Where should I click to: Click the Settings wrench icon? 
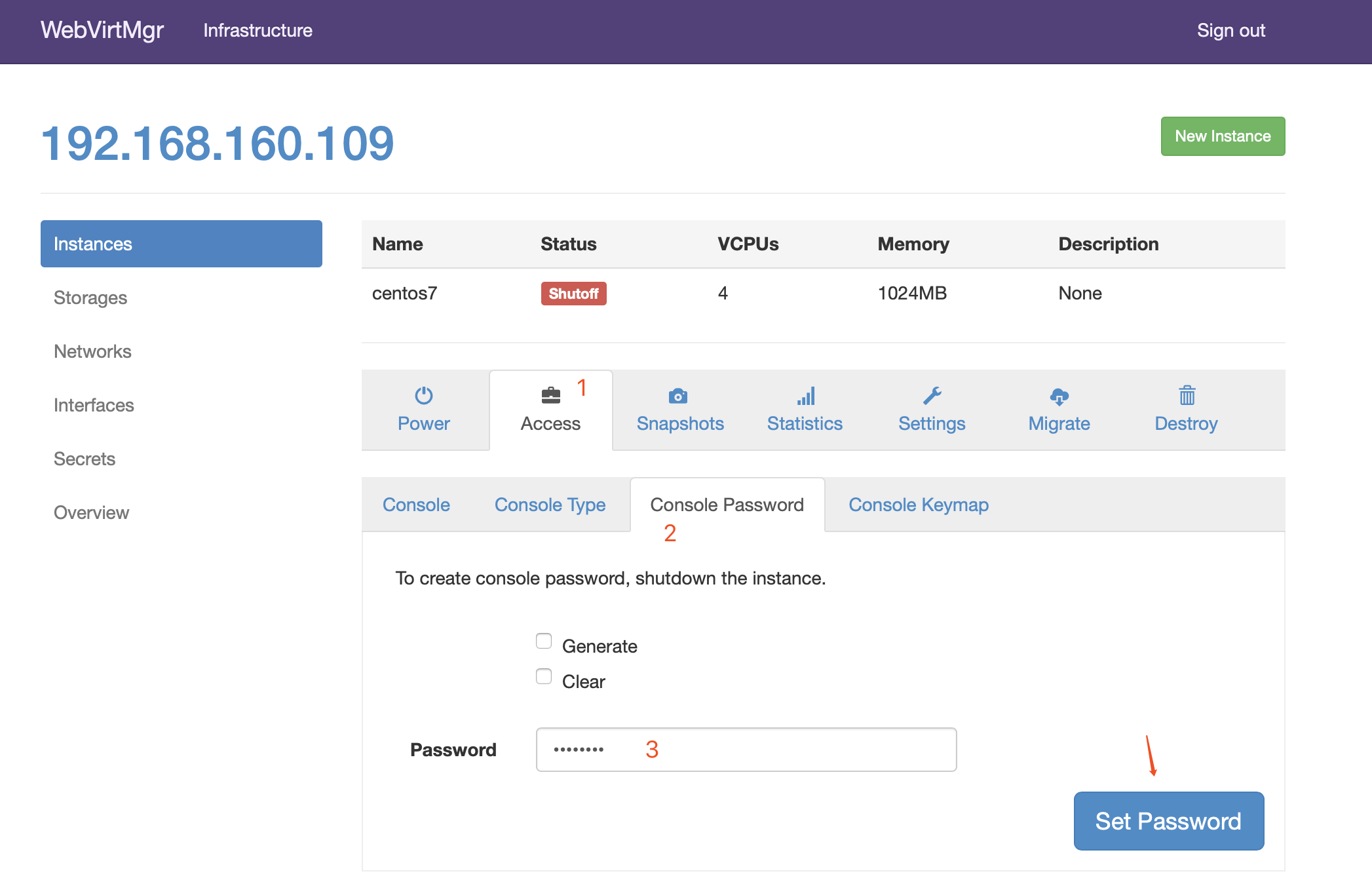point(932,396)
